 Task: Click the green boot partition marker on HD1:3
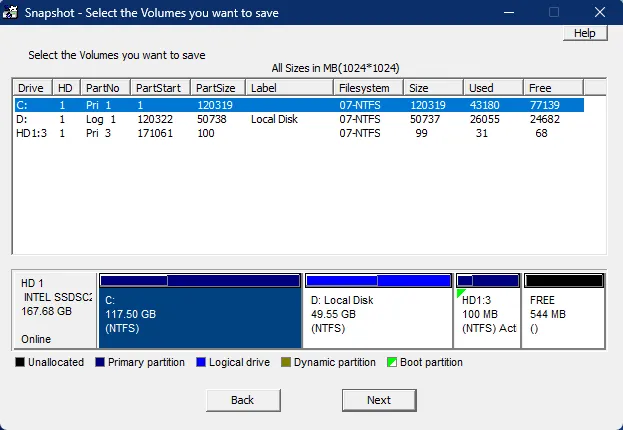coord(460,292)
